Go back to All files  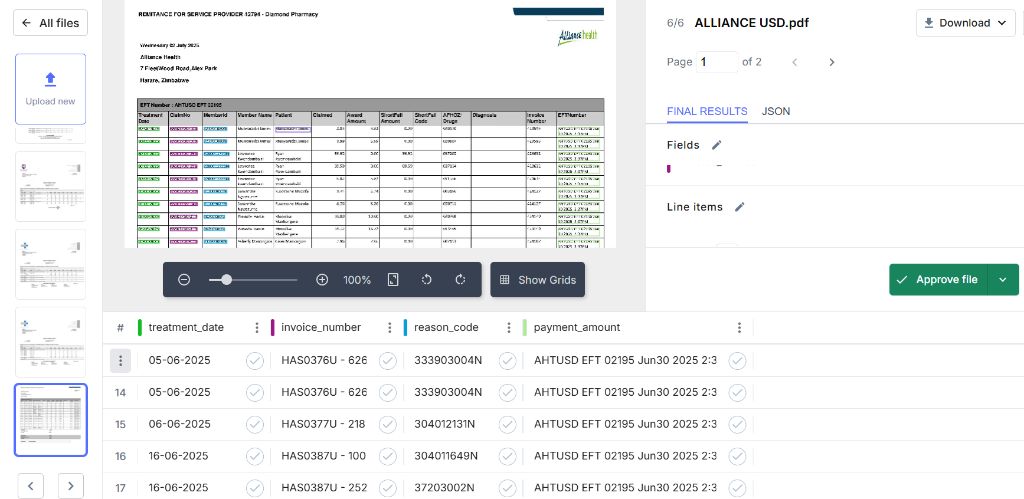click(x=50, y=23)
